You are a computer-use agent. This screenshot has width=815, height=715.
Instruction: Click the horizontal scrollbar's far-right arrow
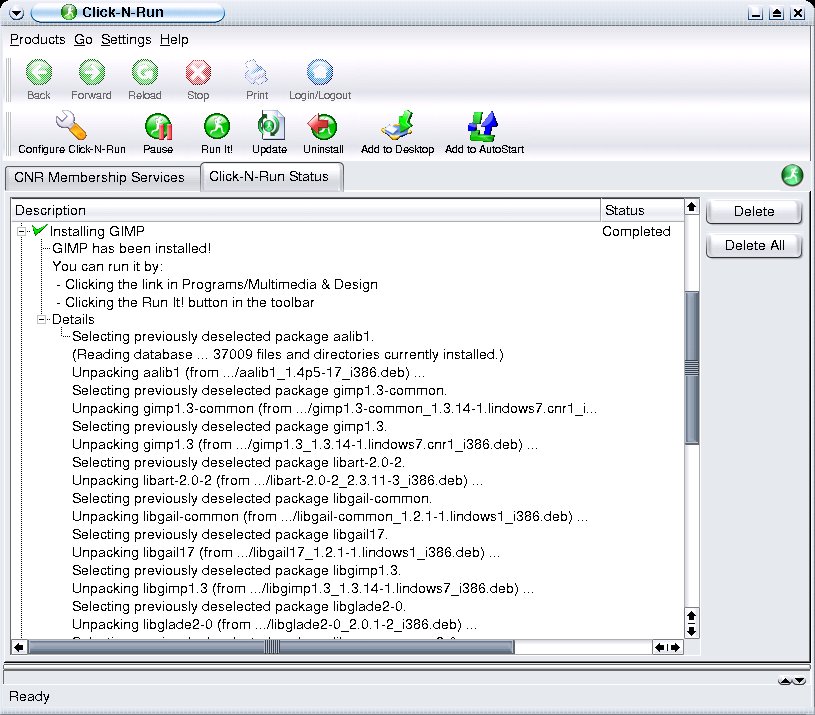tap(675, 647)
